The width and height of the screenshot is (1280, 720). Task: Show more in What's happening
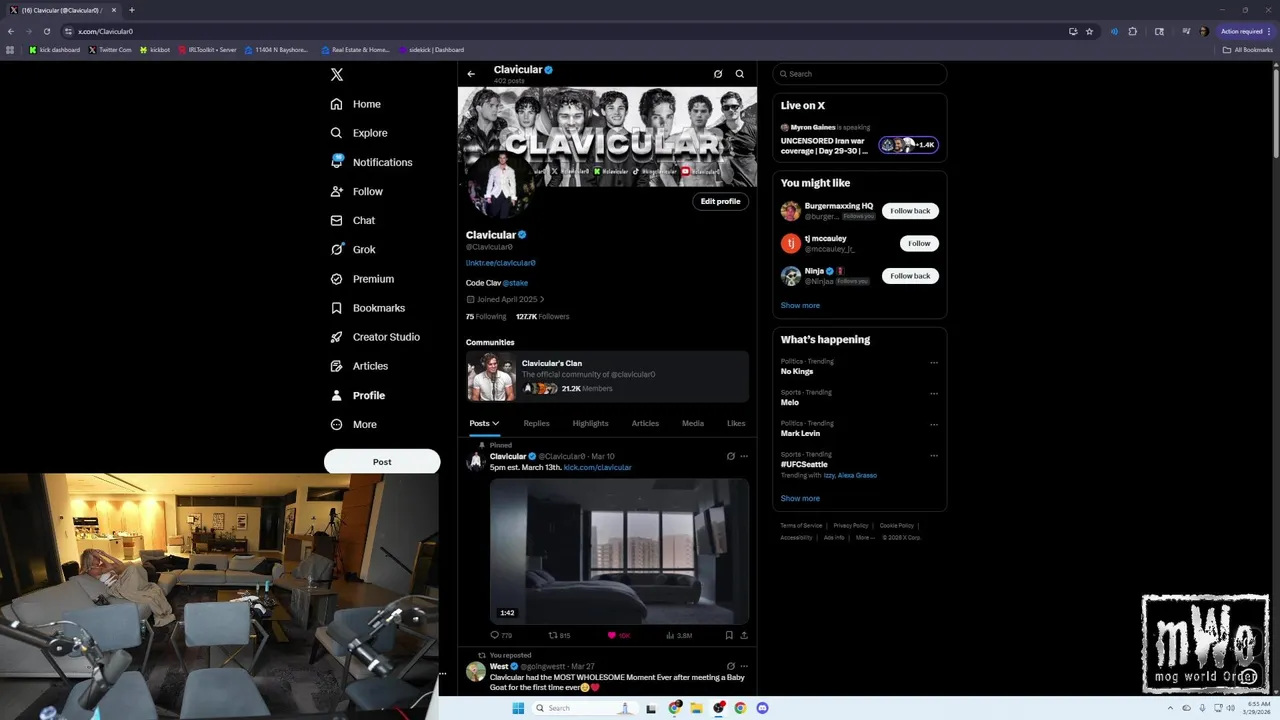coord(800,498)
